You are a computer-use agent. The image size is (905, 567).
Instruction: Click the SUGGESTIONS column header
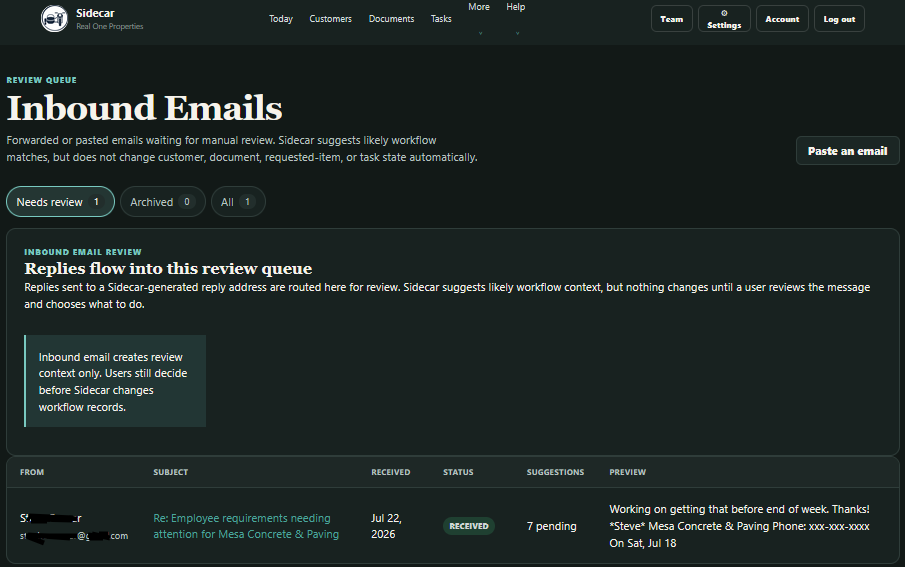(555, 472)
